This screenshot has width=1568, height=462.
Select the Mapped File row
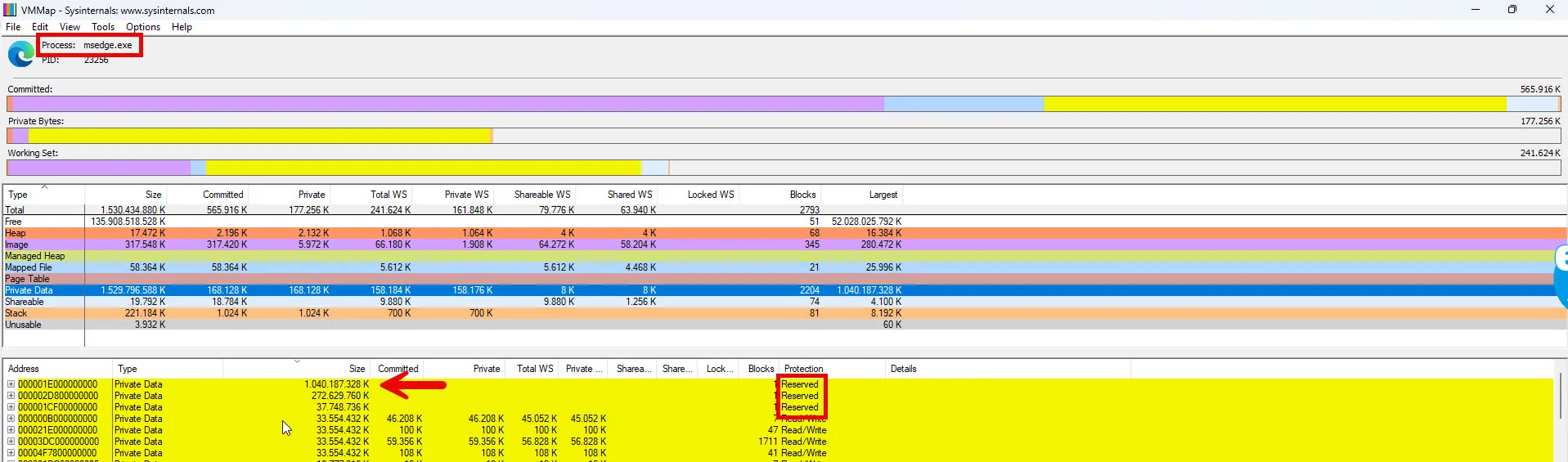tap(785, 267)
